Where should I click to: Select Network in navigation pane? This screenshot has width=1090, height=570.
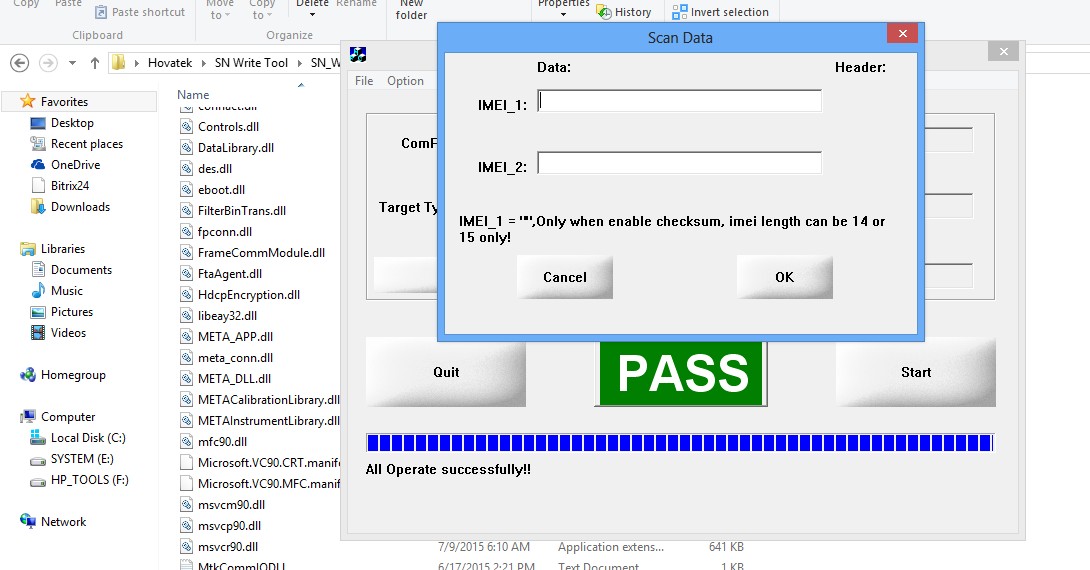coord(63,521)
